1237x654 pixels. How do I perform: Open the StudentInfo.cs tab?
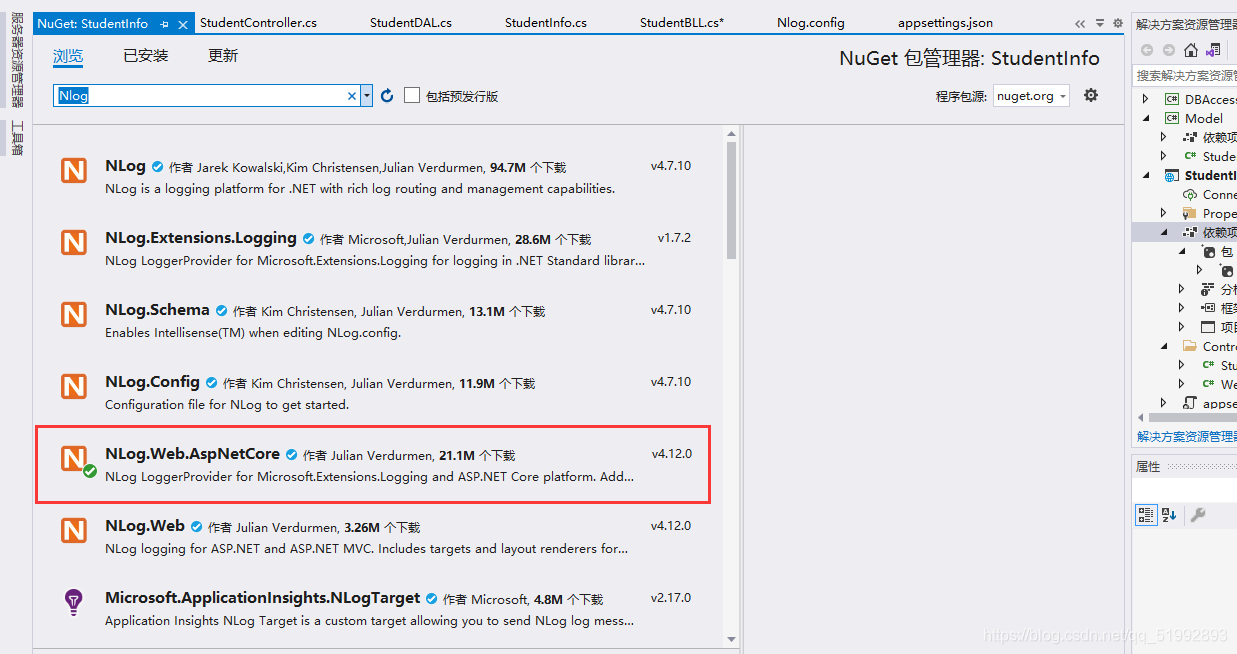545,23
